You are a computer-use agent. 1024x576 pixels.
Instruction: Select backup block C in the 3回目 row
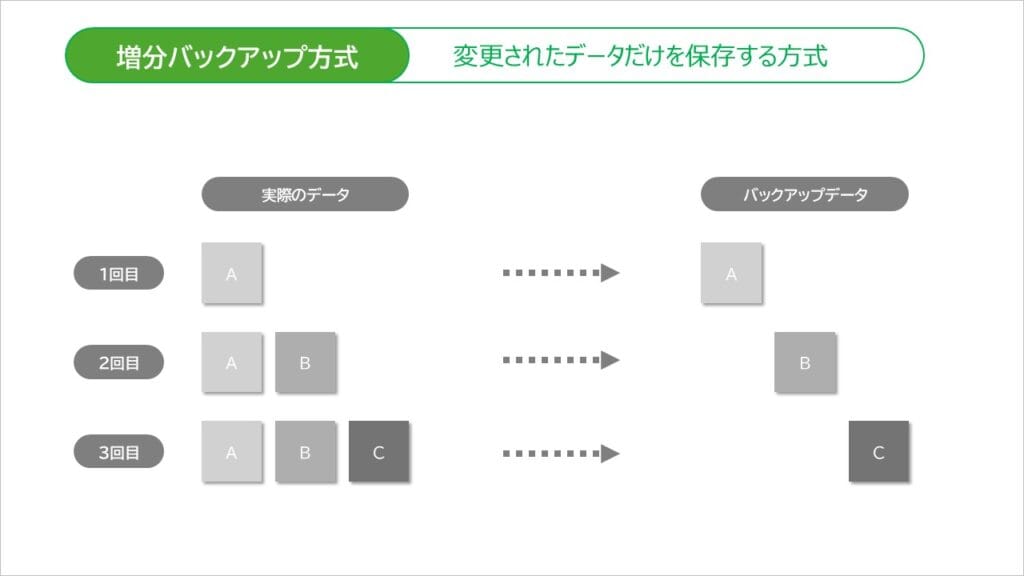click(x=878, y=452)
